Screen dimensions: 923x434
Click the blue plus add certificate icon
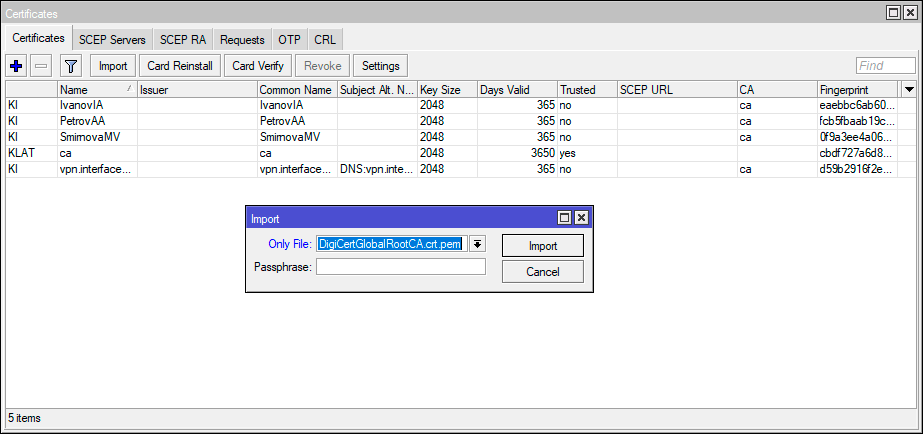(x=16, y=66)
